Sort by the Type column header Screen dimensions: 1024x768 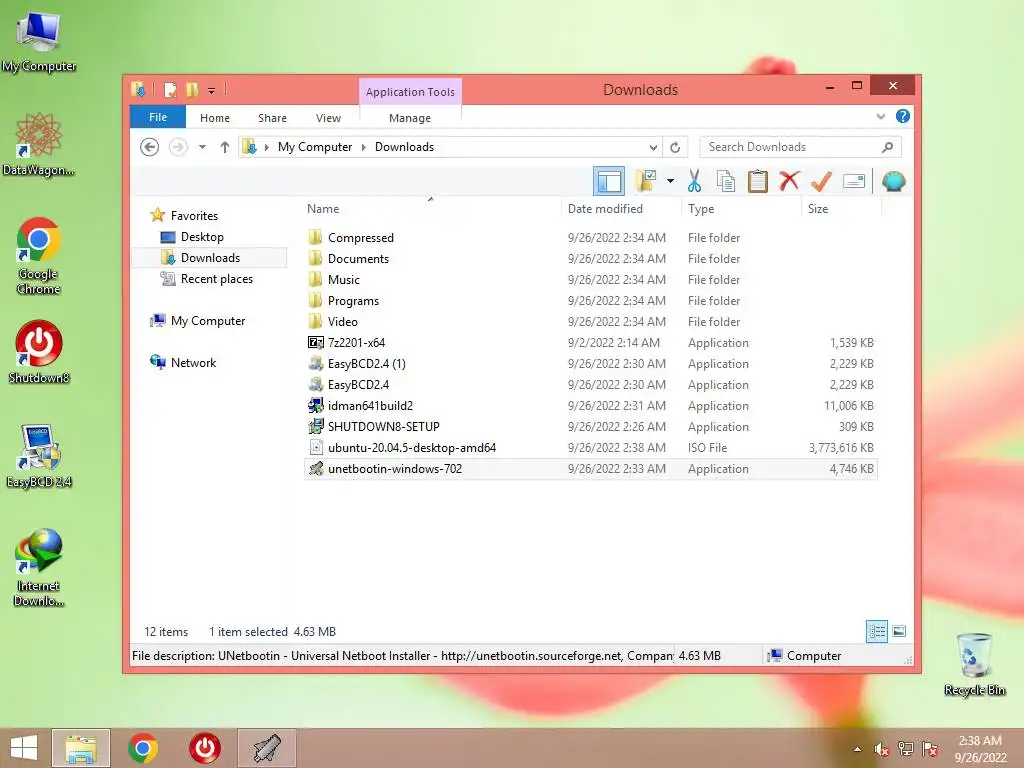pyautogui.click(x=741, y=209)
